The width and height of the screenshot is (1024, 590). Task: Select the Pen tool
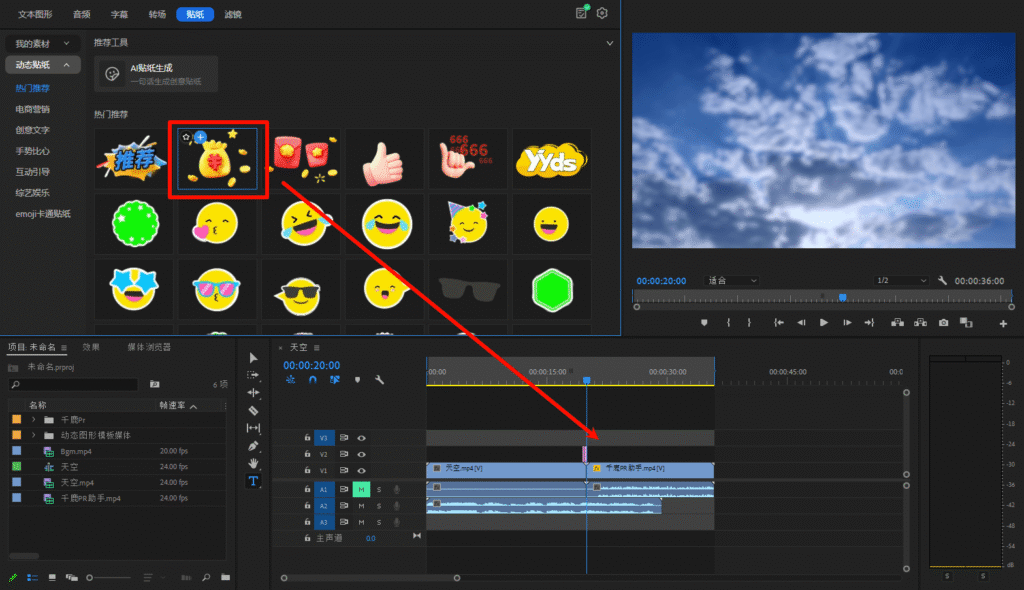pos(253,445)
